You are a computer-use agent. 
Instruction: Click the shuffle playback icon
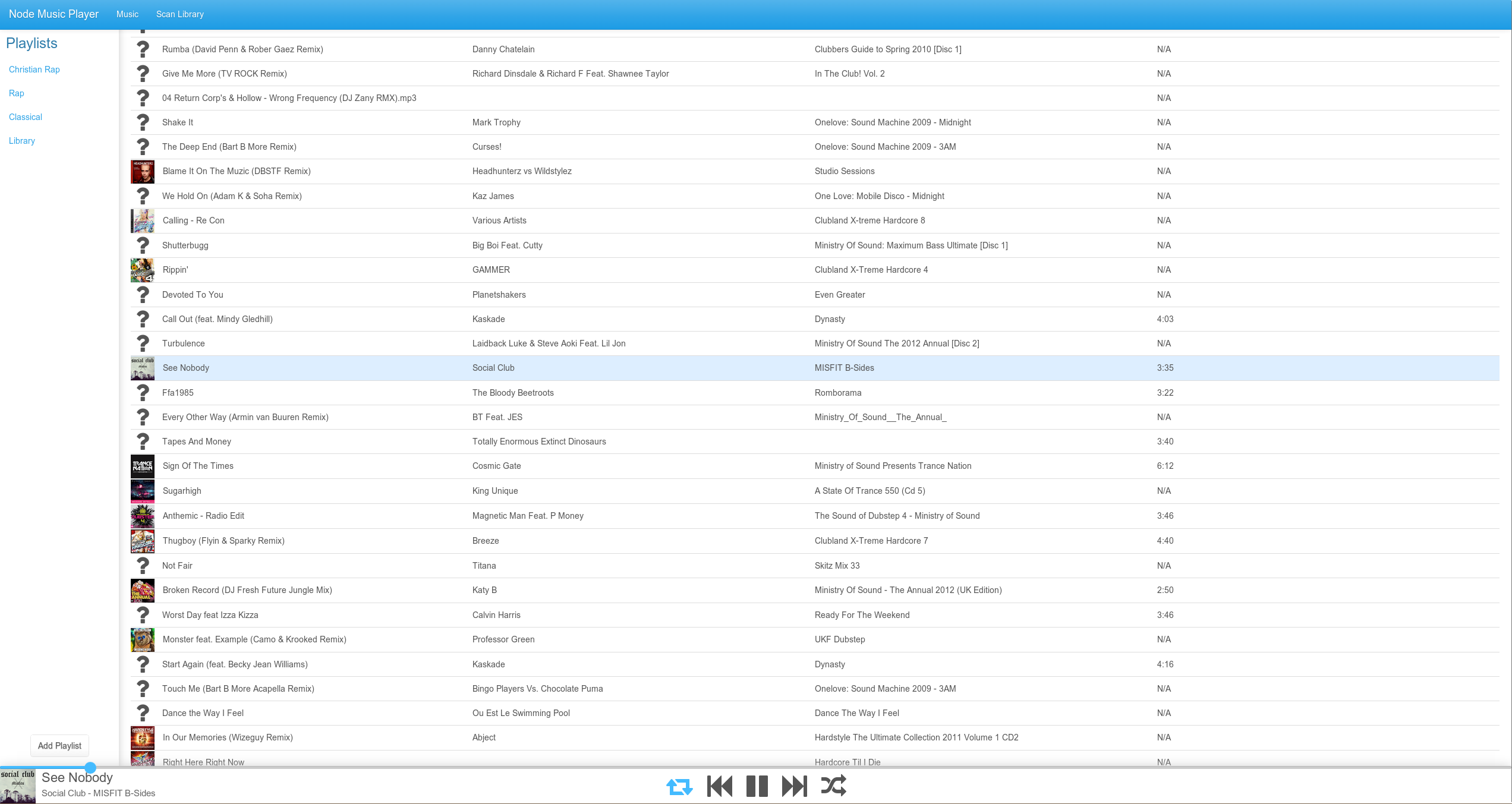point(834,786)
